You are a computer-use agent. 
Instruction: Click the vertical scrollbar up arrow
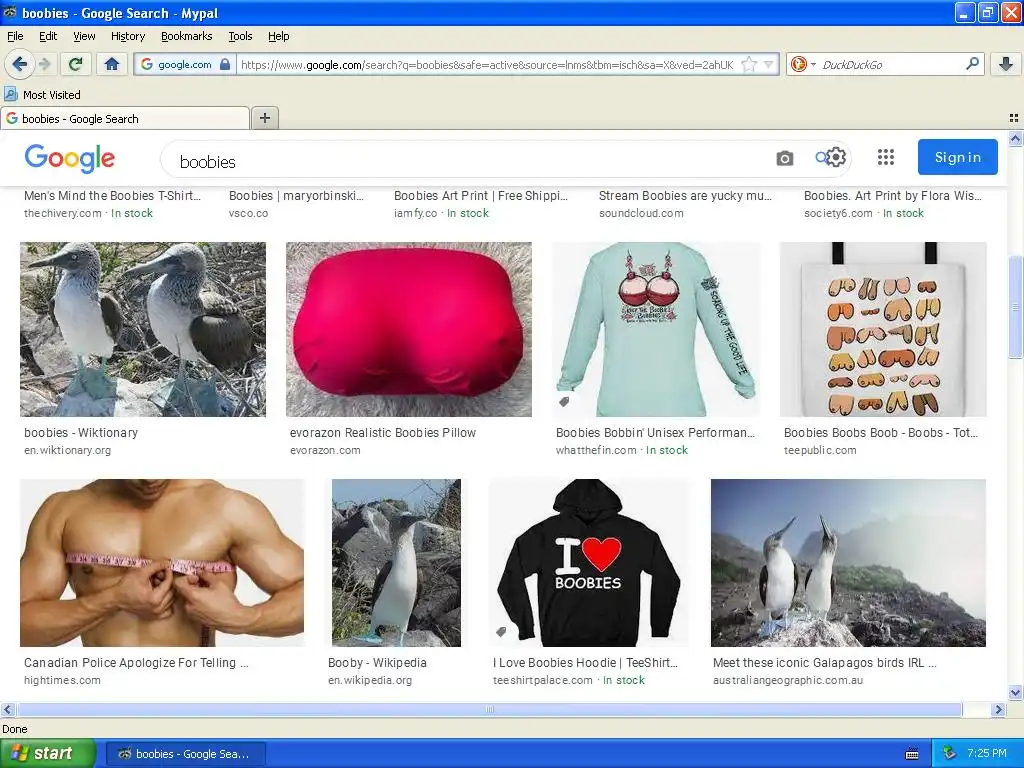click(1015, 138)
